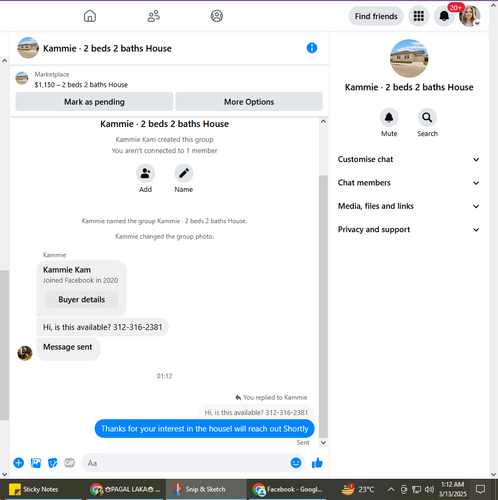Open the Friends icon in top navigation
The height and width of the screenshot is (500, 498).
coord(153,16)
